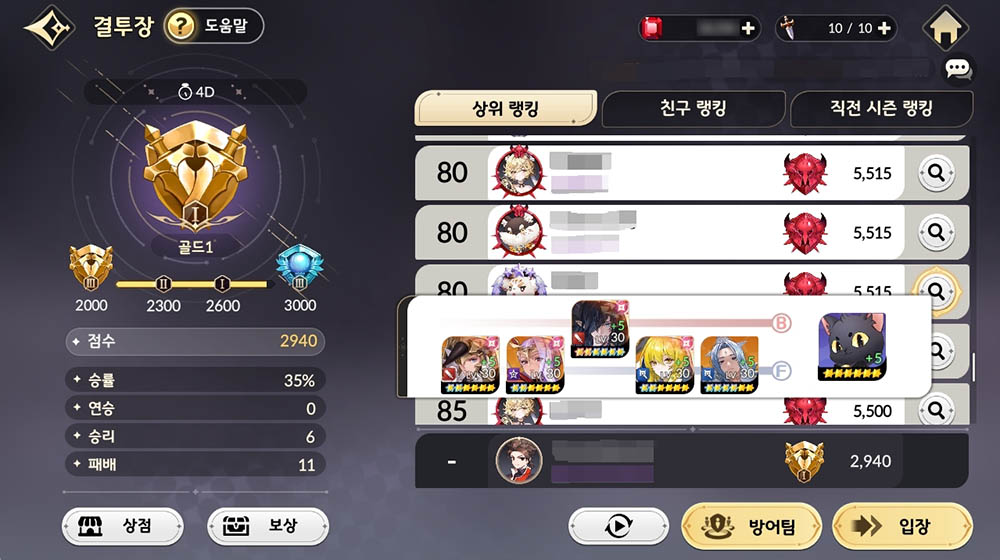Click the gold tier progress bar

coord(193,284)
